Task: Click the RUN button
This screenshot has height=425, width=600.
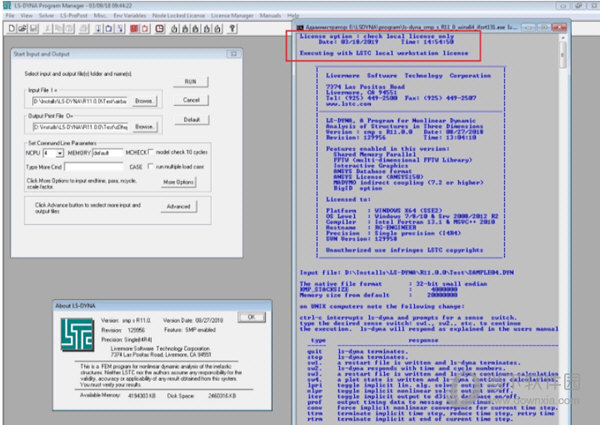Action: pos(191,81)
